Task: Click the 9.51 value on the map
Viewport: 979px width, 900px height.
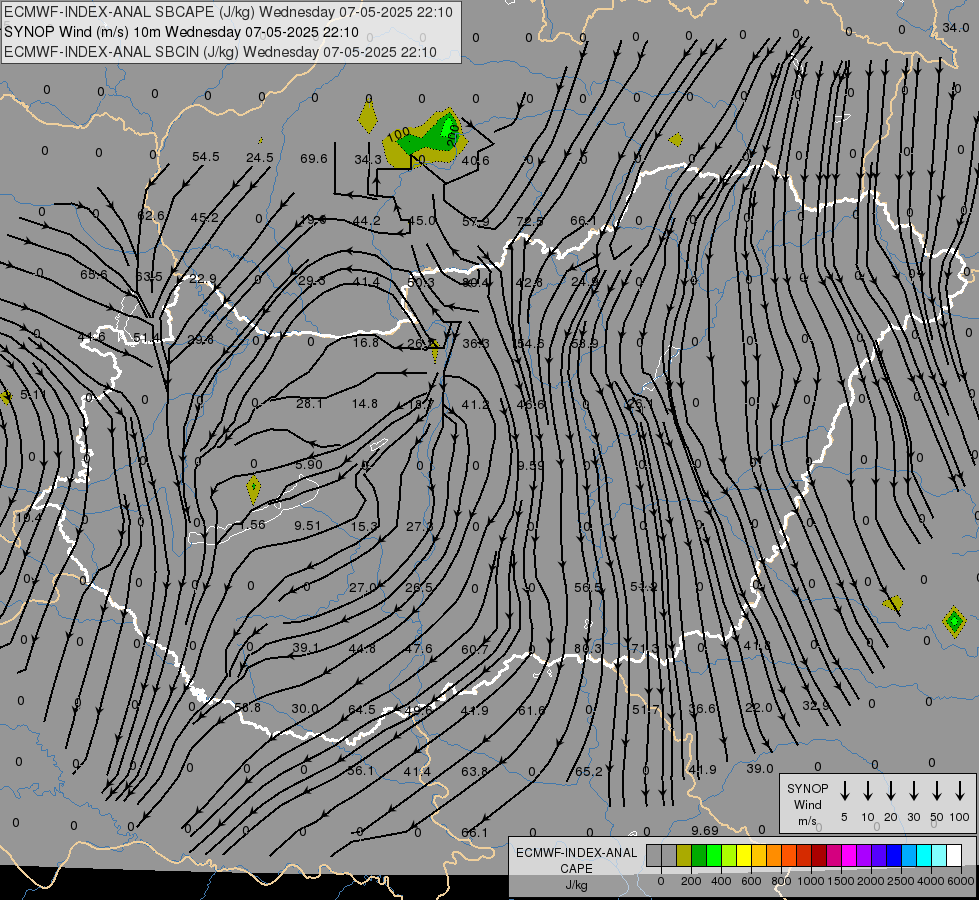Action: tap(308, 526)
